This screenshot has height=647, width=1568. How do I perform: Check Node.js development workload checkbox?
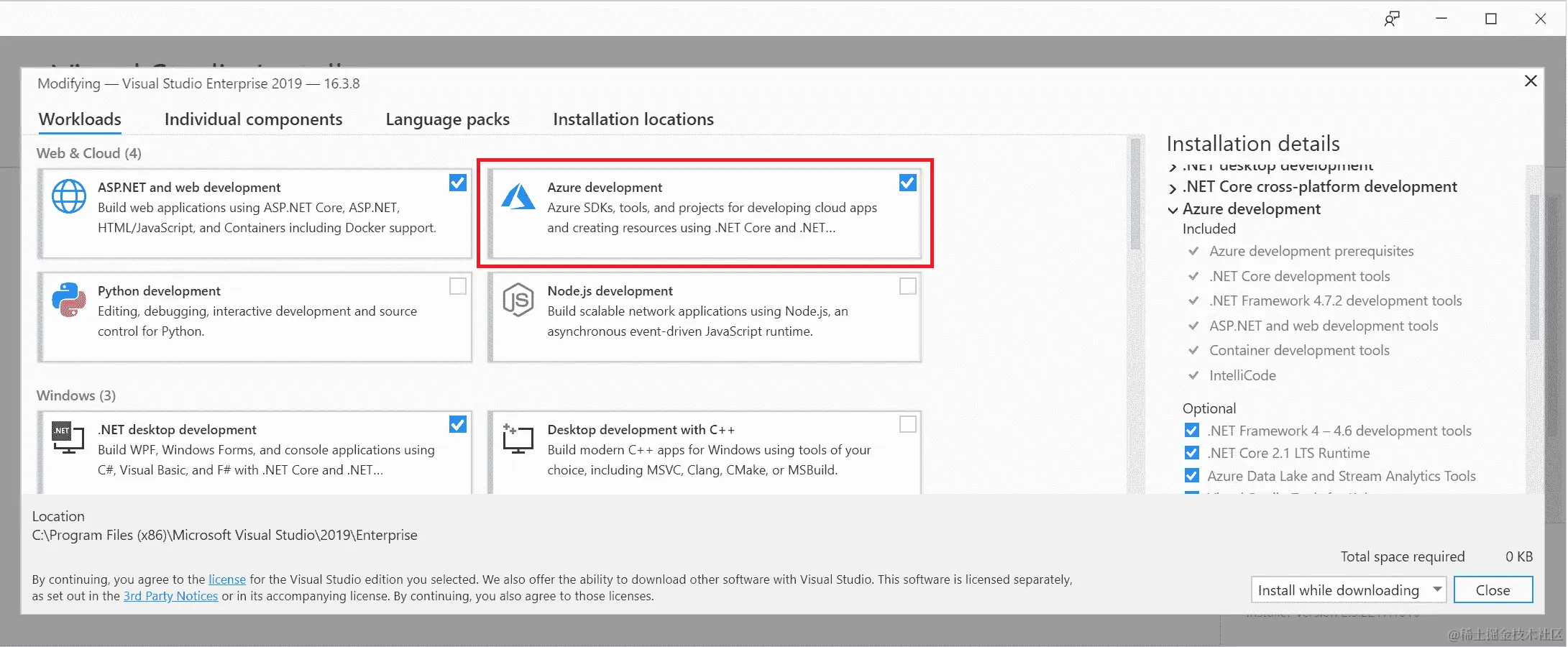908,286
